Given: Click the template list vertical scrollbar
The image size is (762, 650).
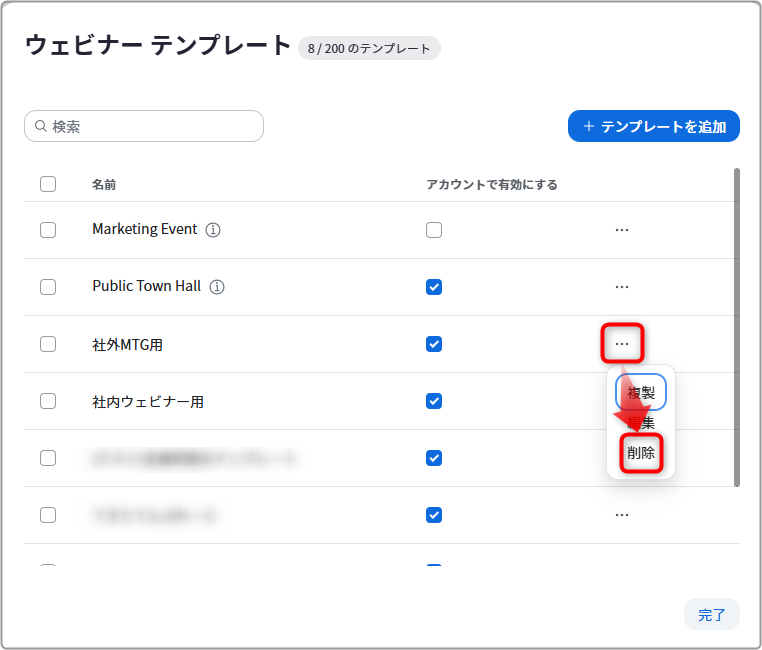Looking at the screenshot, I should point(737,327).
